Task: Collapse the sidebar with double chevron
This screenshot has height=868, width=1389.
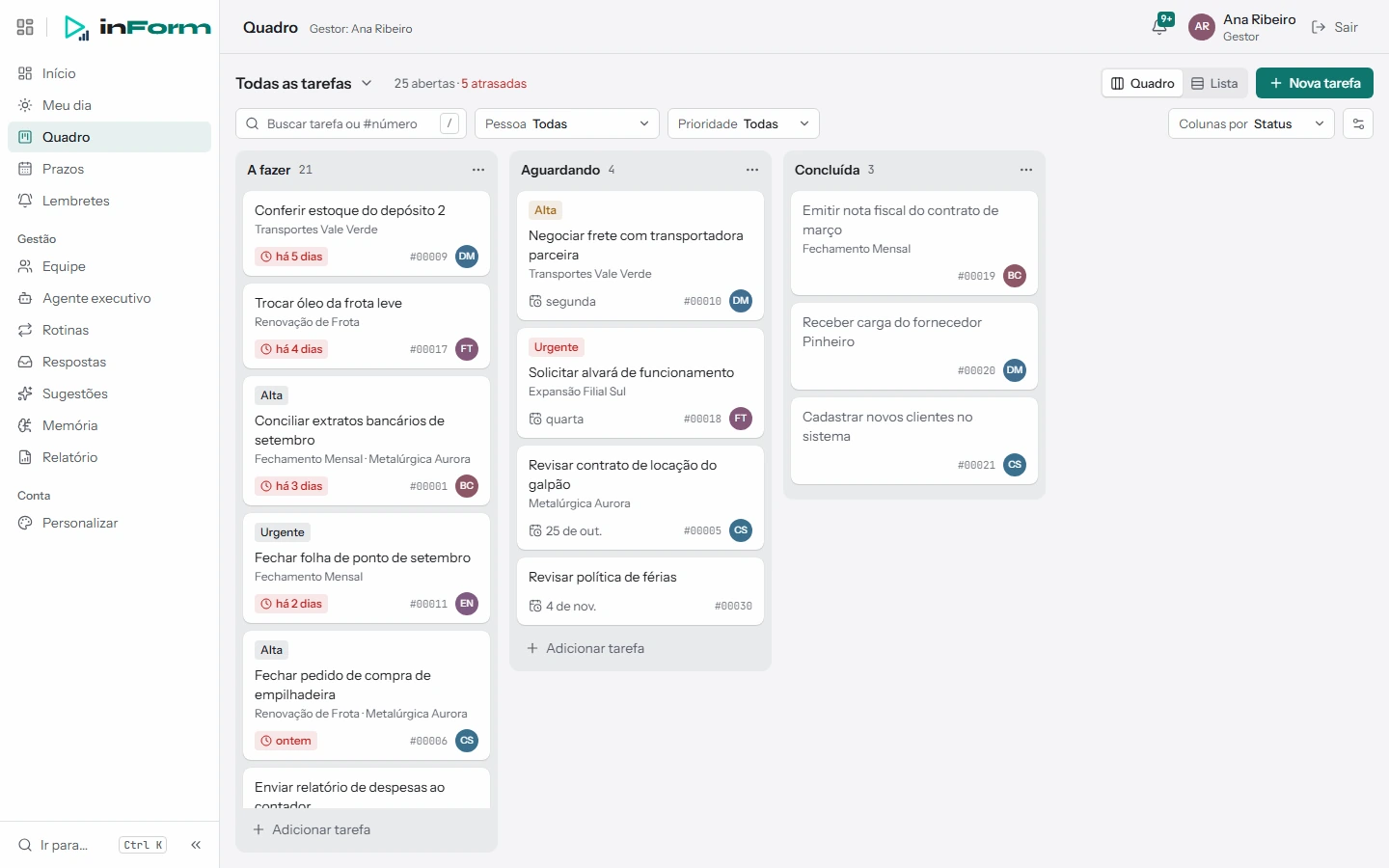Action: pyautogui.click(x=196, y=845)
